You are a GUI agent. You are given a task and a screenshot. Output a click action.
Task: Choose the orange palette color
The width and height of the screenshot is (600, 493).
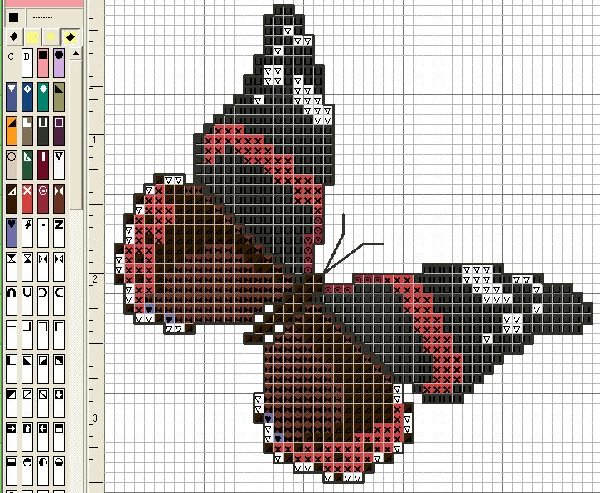pos(11,129)
